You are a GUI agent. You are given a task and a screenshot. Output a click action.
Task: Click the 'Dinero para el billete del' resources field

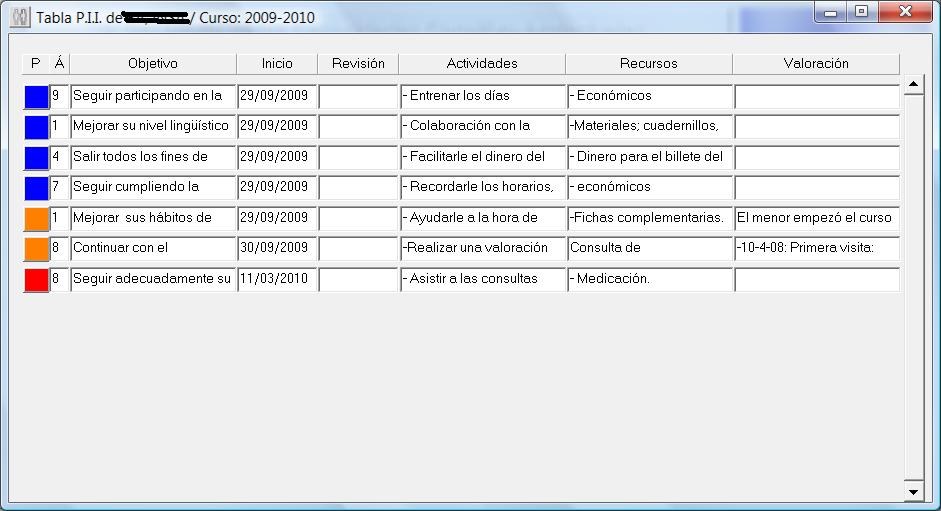[649, 158]
